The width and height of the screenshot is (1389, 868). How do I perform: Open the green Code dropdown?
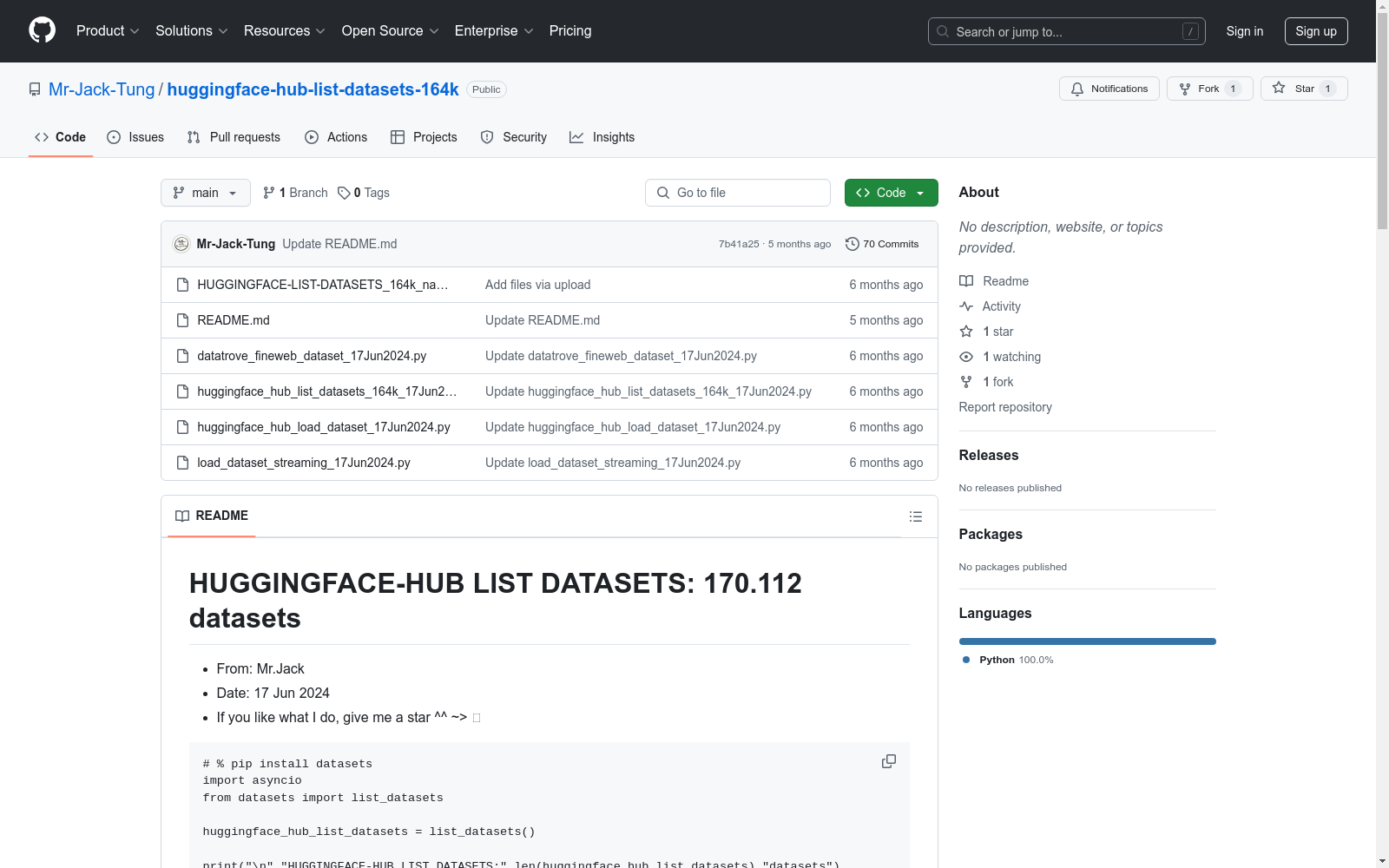coord(891,193)
